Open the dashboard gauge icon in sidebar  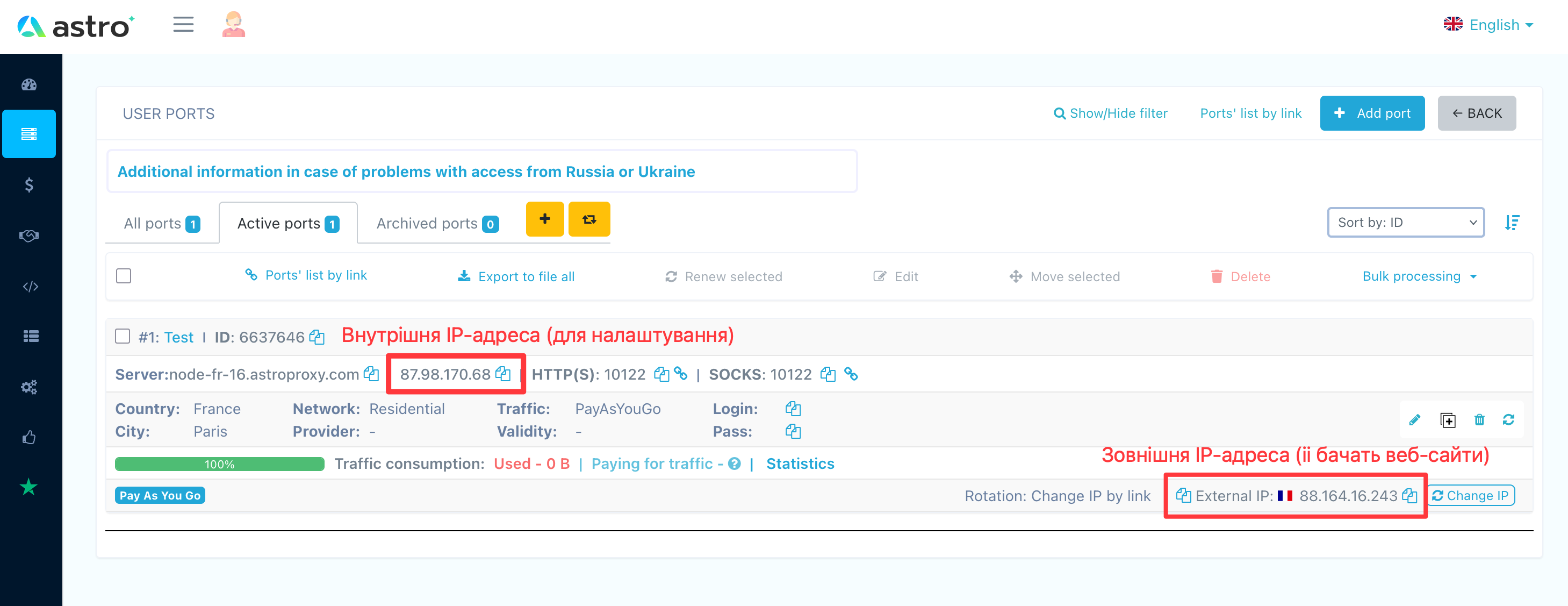29,84
